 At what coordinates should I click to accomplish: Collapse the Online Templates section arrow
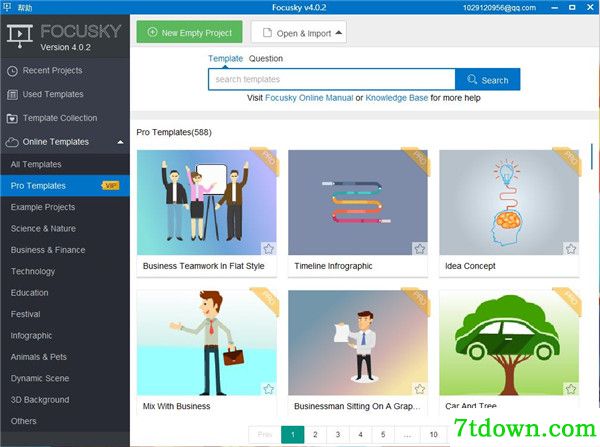click(x=120, y=142)
